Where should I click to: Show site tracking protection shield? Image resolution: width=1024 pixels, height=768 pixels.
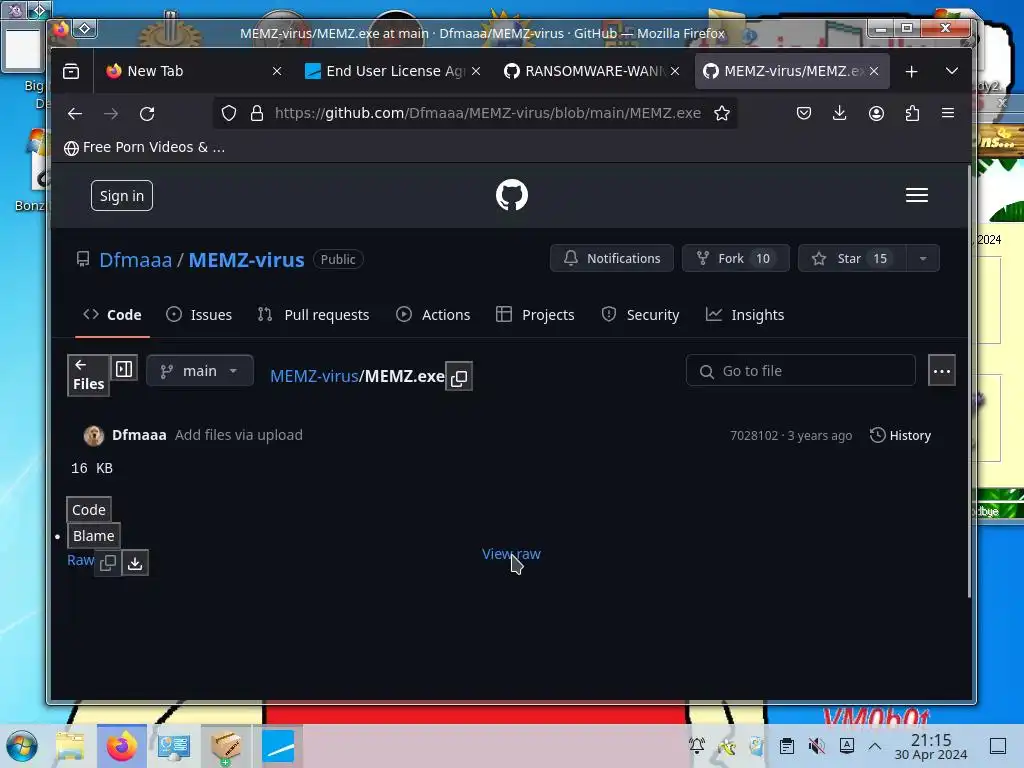(x=229, y=113)
